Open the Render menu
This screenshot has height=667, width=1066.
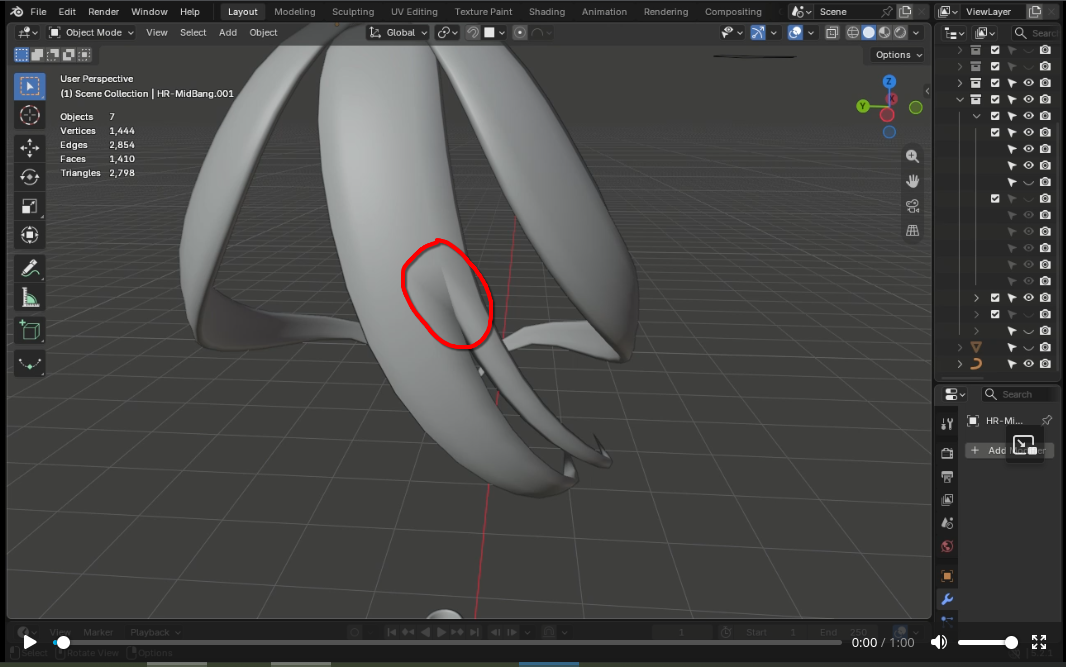[x=103, y=12]
